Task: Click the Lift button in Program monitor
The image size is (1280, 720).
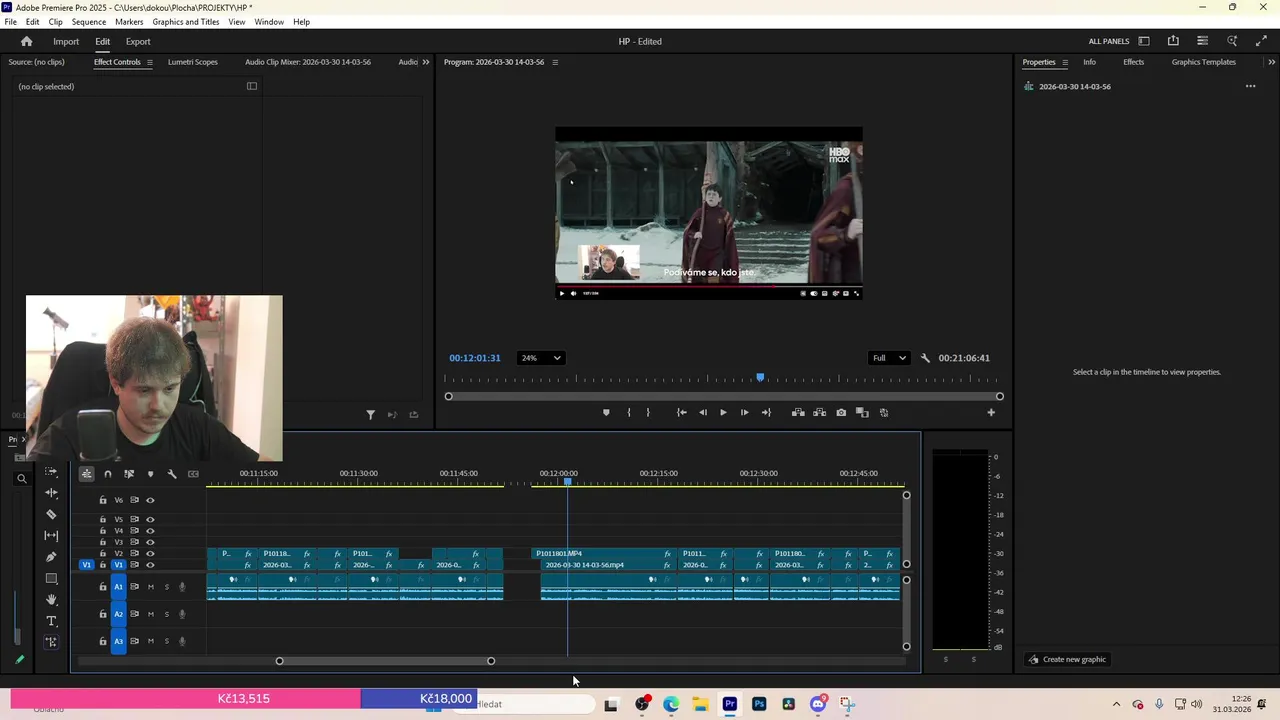Action: 798,412
